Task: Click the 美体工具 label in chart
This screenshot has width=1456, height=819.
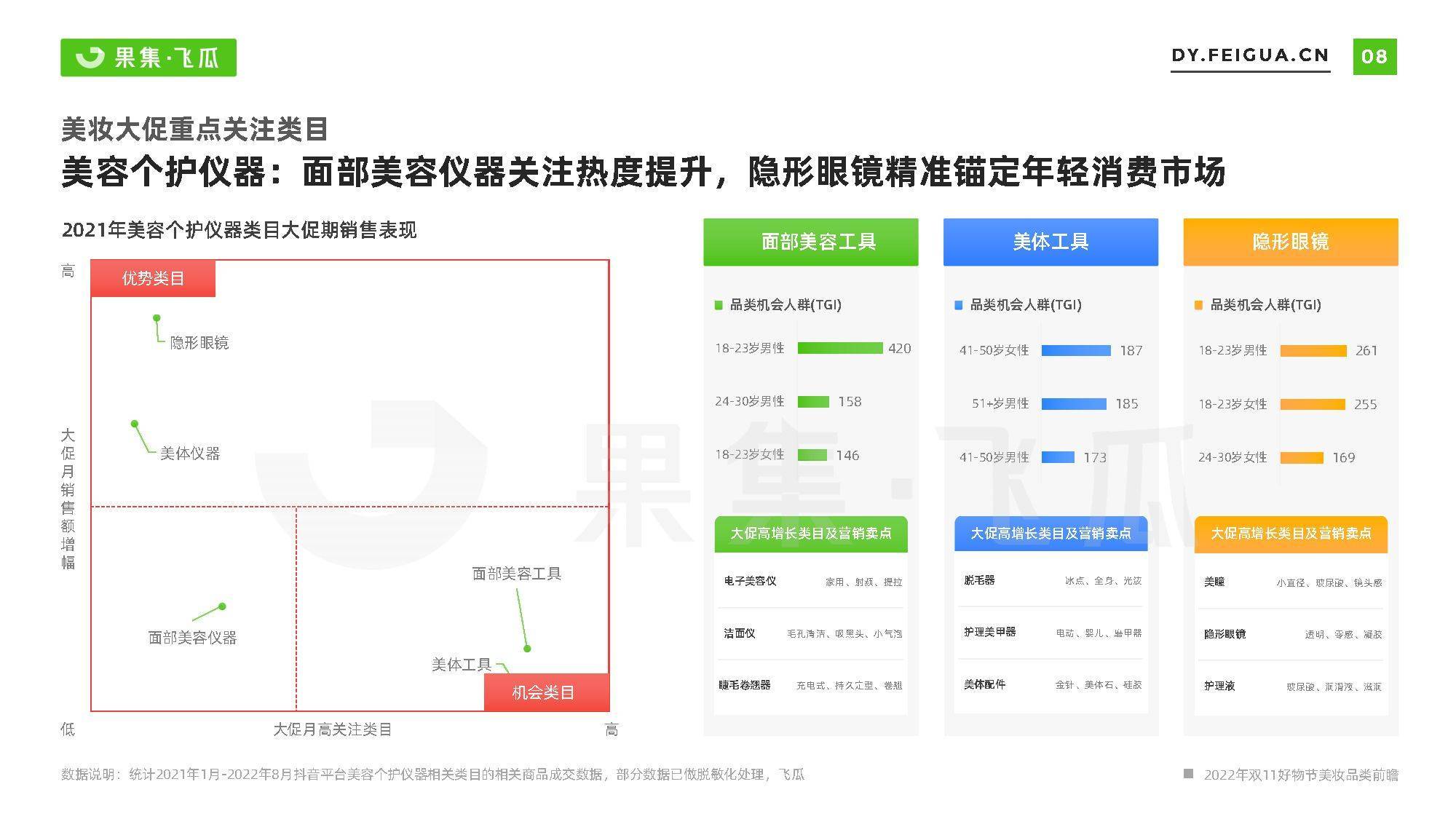Action: pyautogui.click(x=462, y=665)
